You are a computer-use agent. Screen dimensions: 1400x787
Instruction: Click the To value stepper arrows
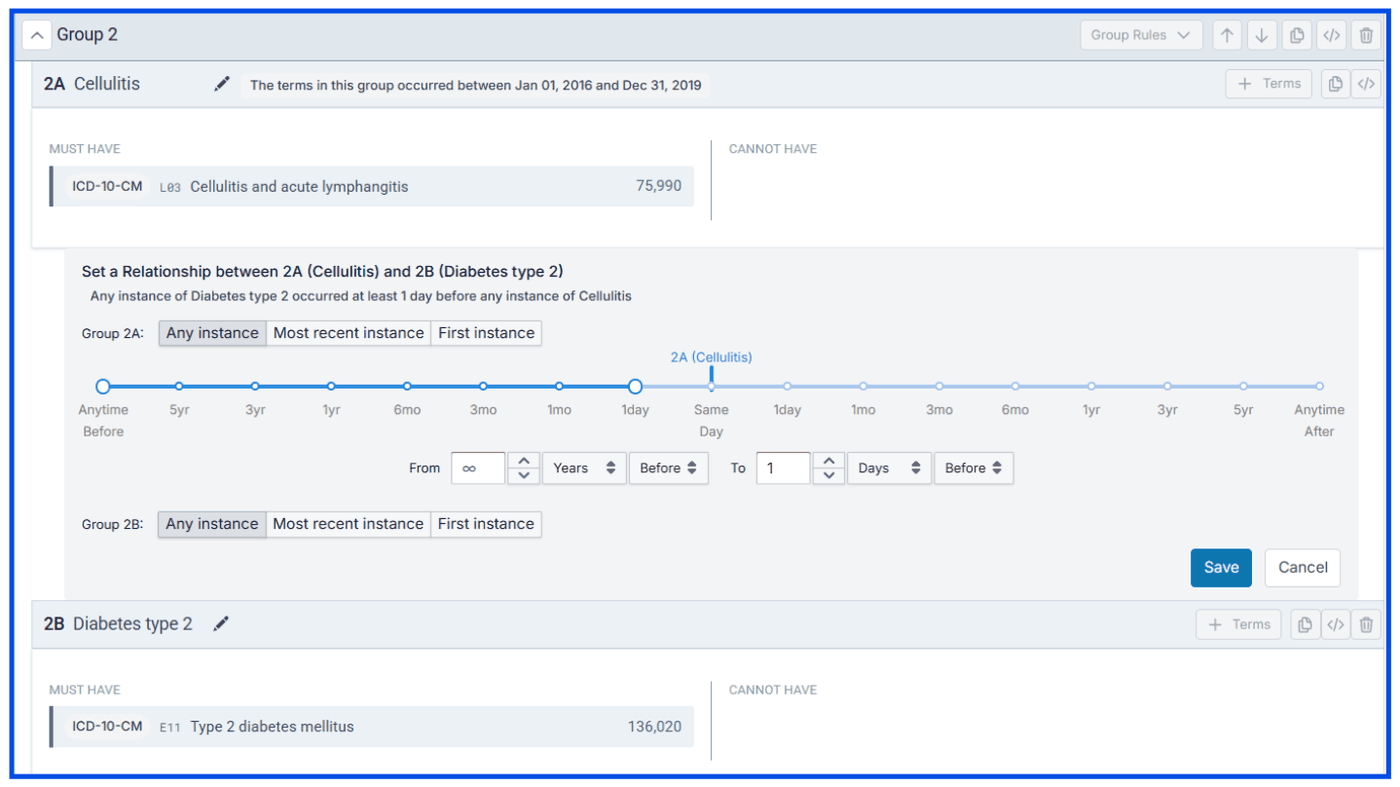[828, 468]
